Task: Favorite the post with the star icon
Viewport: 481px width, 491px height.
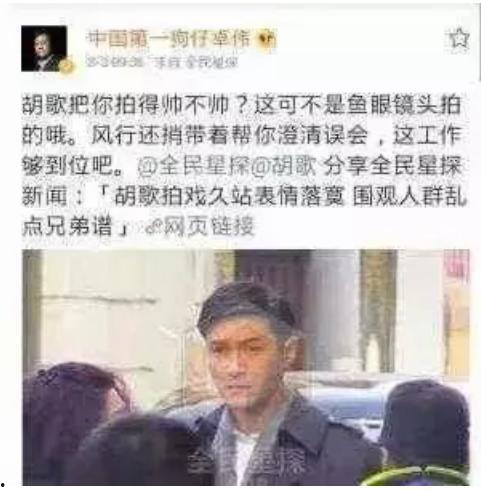Action: pos(460,39)
